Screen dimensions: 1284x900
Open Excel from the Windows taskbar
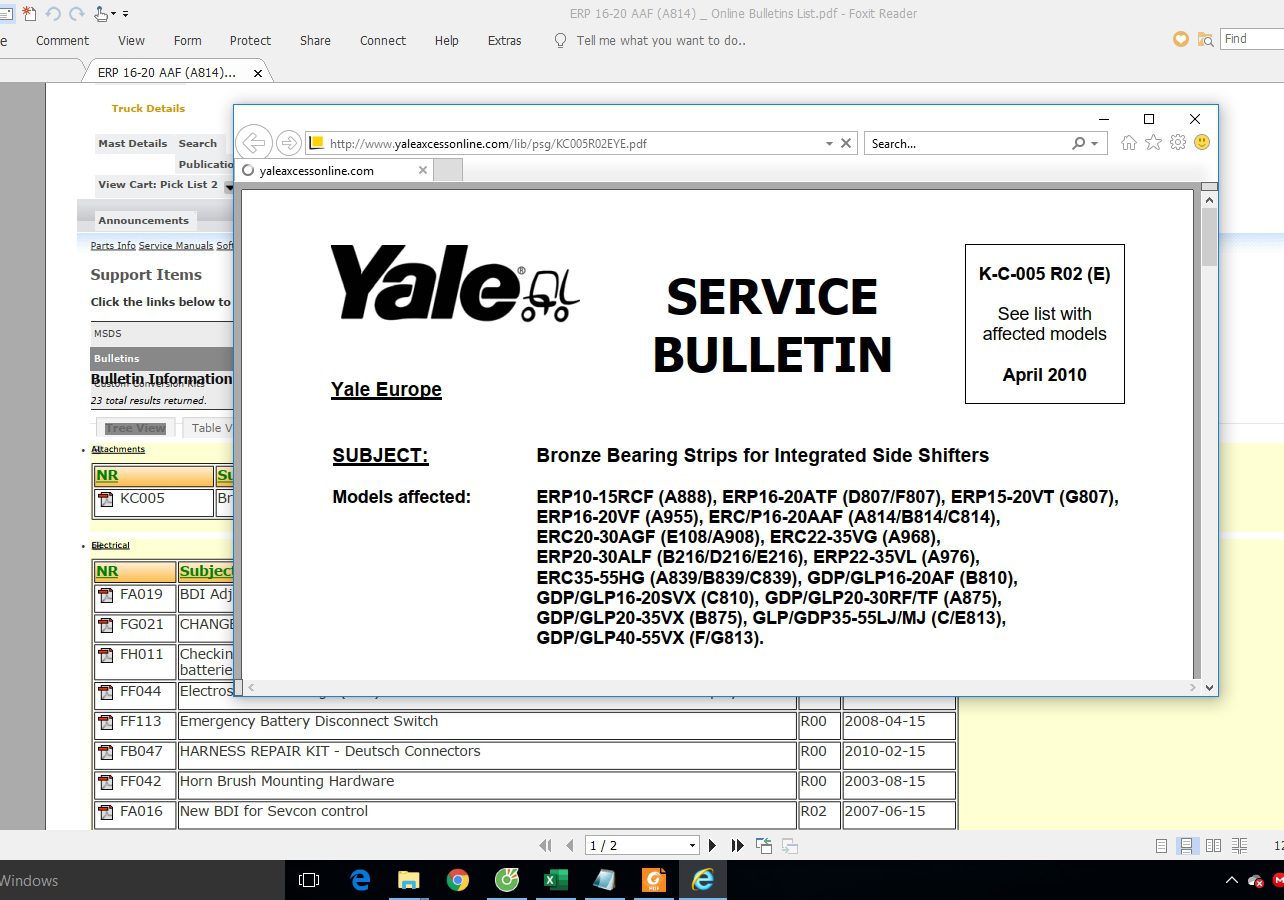pos(555,880)
